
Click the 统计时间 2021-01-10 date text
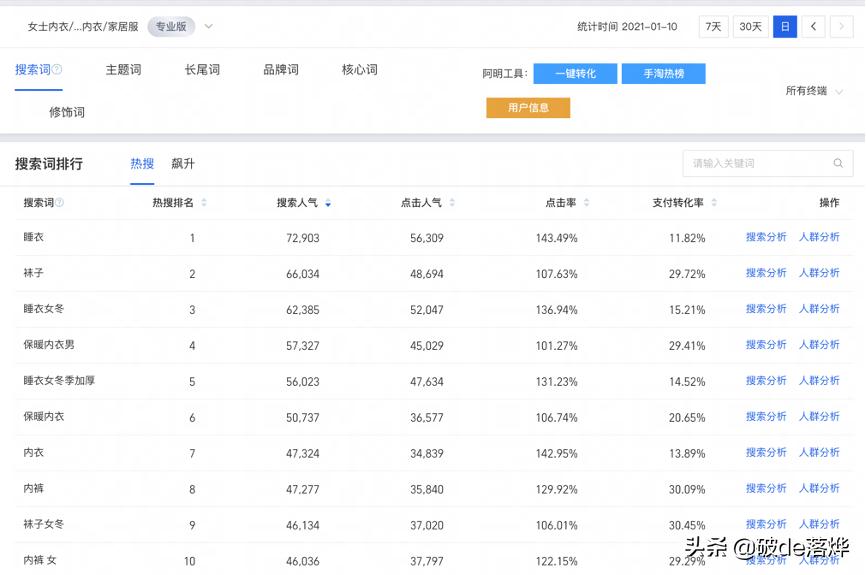pyautogui.click(x=627, y=27)
